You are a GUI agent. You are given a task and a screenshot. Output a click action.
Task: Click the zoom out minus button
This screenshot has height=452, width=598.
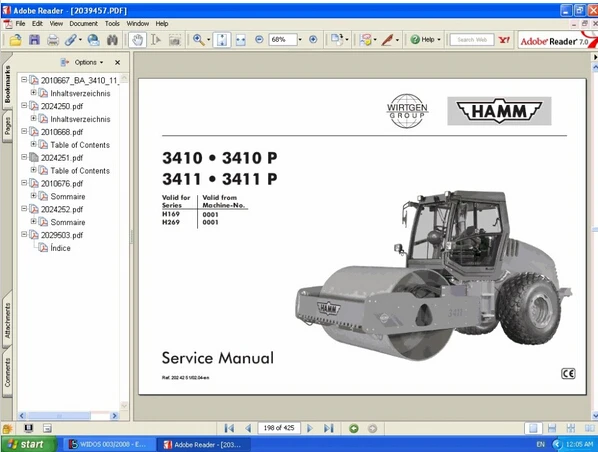[259, 40]
